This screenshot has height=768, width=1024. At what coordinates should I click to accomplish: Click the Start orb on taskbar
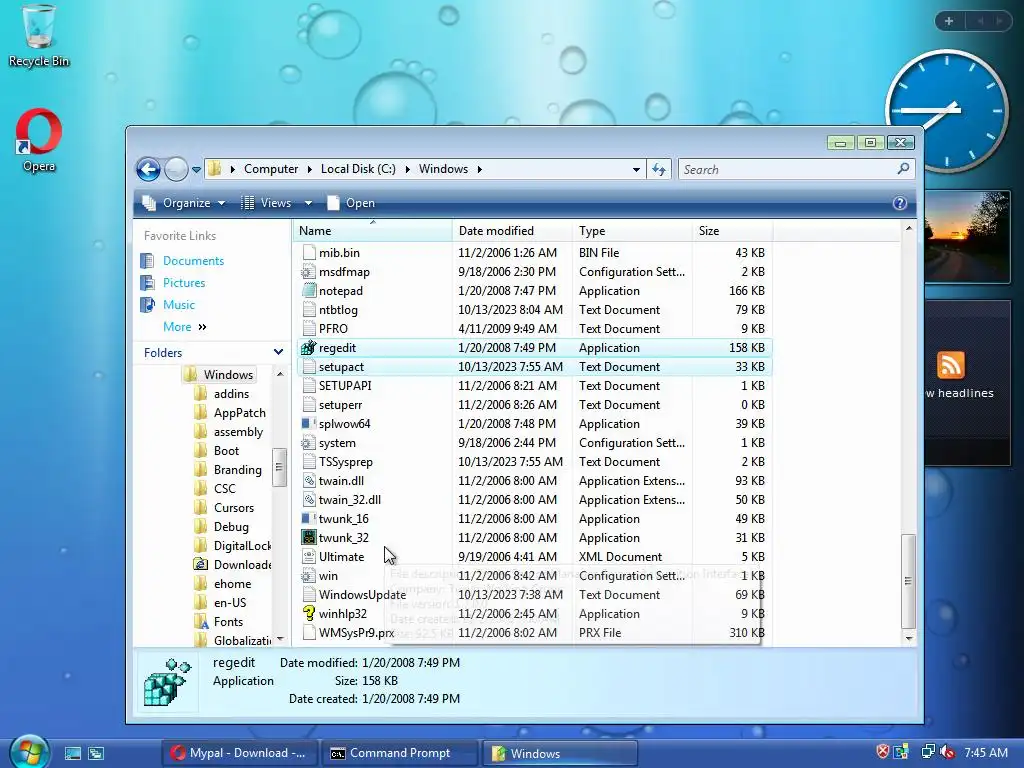click(29, 751)
